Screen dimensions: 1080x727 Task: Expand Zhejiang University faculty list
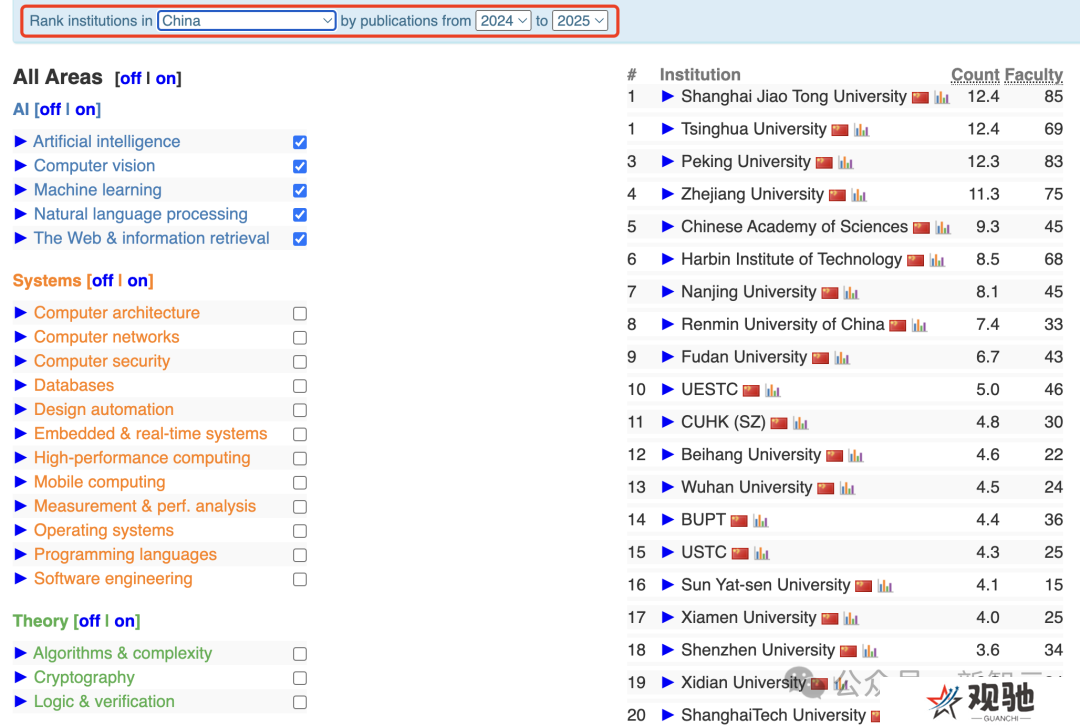pyautogui.click(x=667, y=194)
